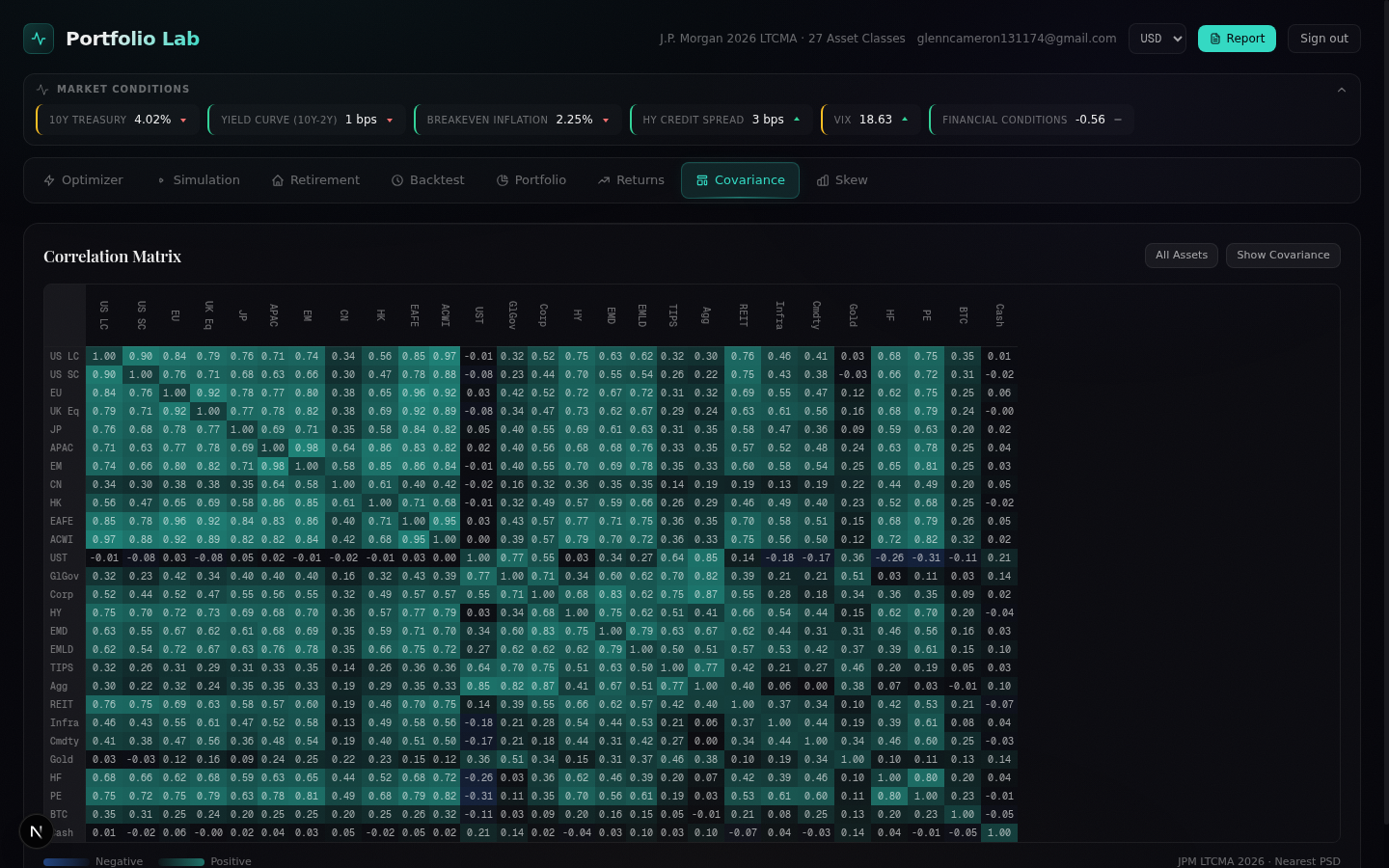Click the 10Y Treasury 4.02% value

coord(152,120)
